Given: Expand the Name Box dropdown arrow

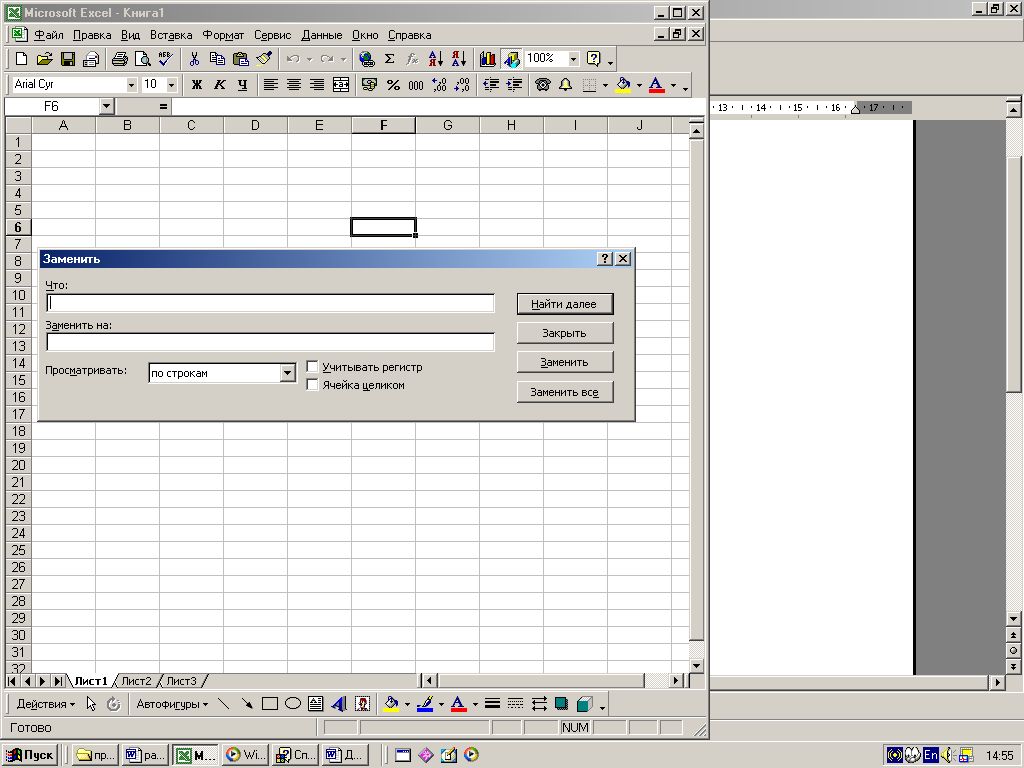Looking at the screenshot, I should [106, 106].
